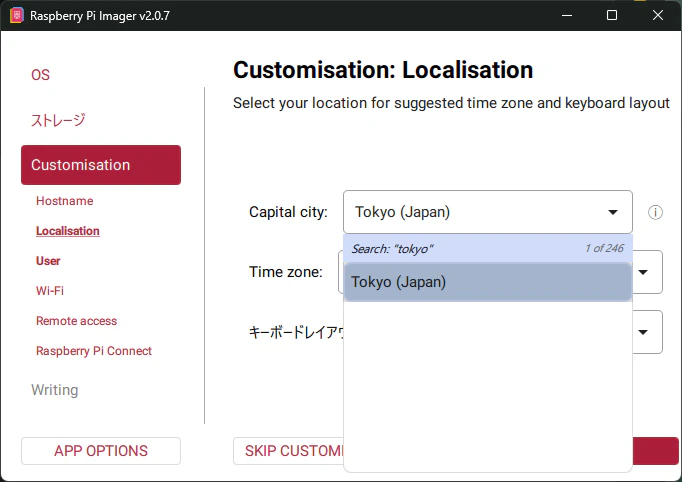This screenshot has width=682, height=482.
Task: Open the Localisation section
Action: click(x=68, y=231)
